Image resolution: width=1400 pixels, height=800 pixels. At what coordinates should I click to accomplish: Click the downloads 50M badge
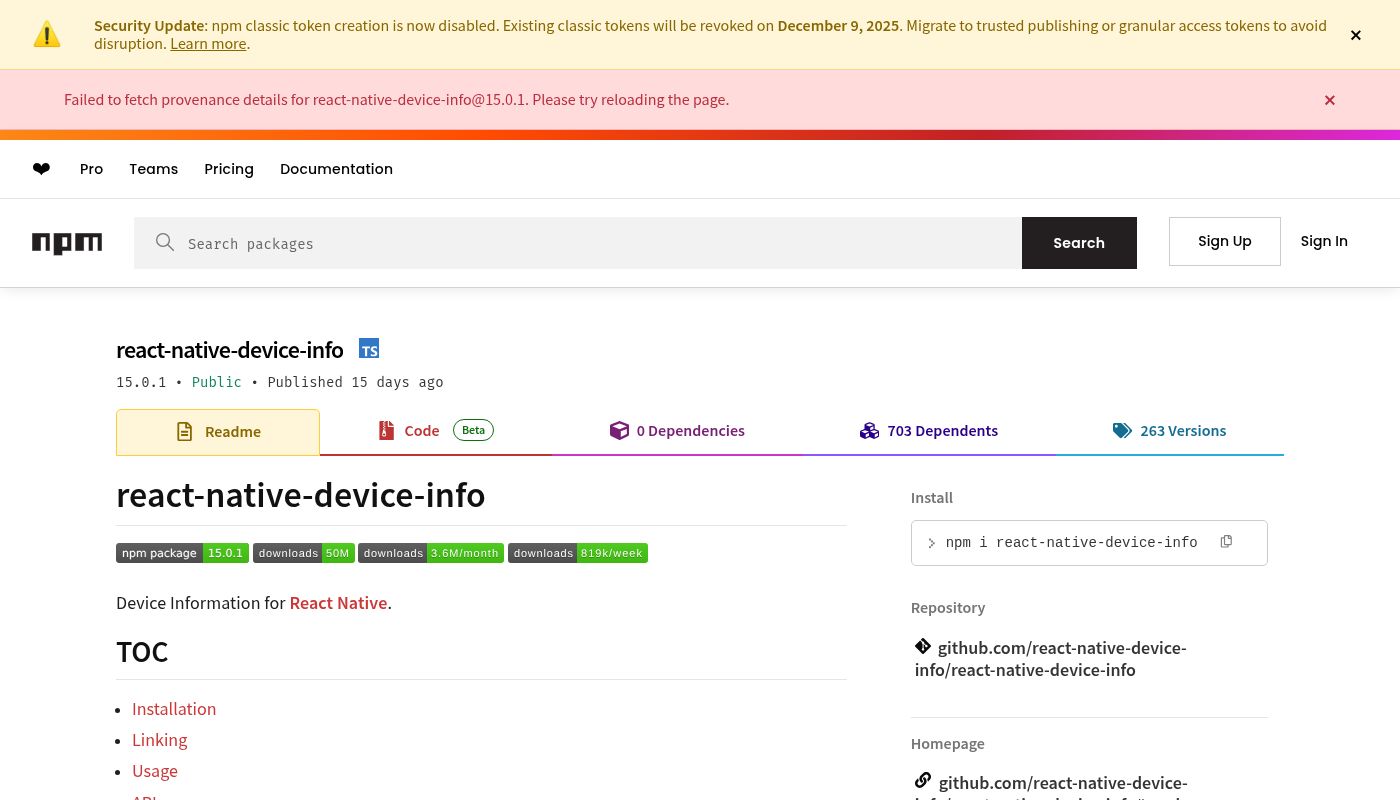[304, 553]
